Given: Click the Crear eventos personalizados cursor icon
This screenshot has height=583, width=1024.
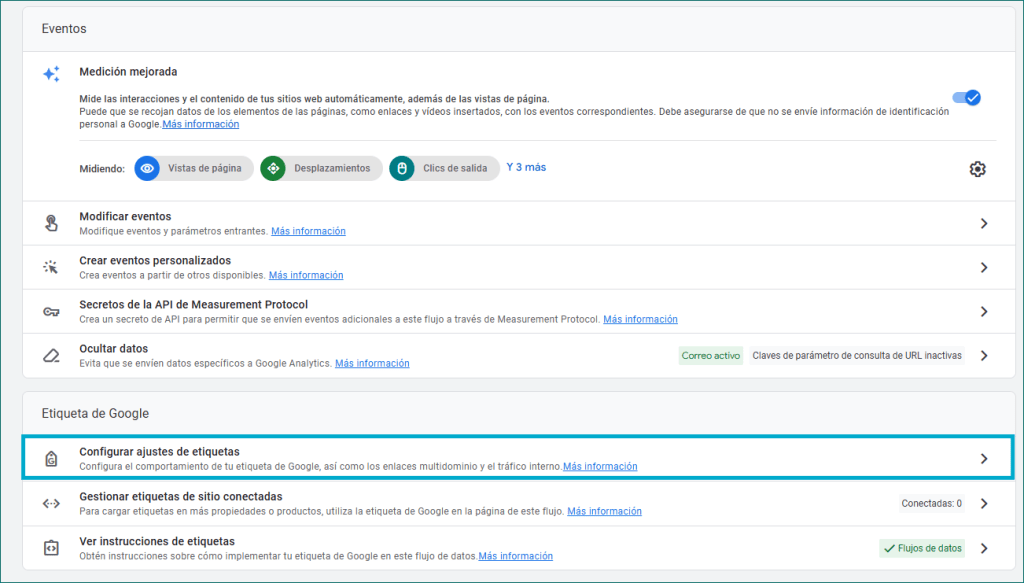Looking at the screenshot, I should click(x=51, y=267).
